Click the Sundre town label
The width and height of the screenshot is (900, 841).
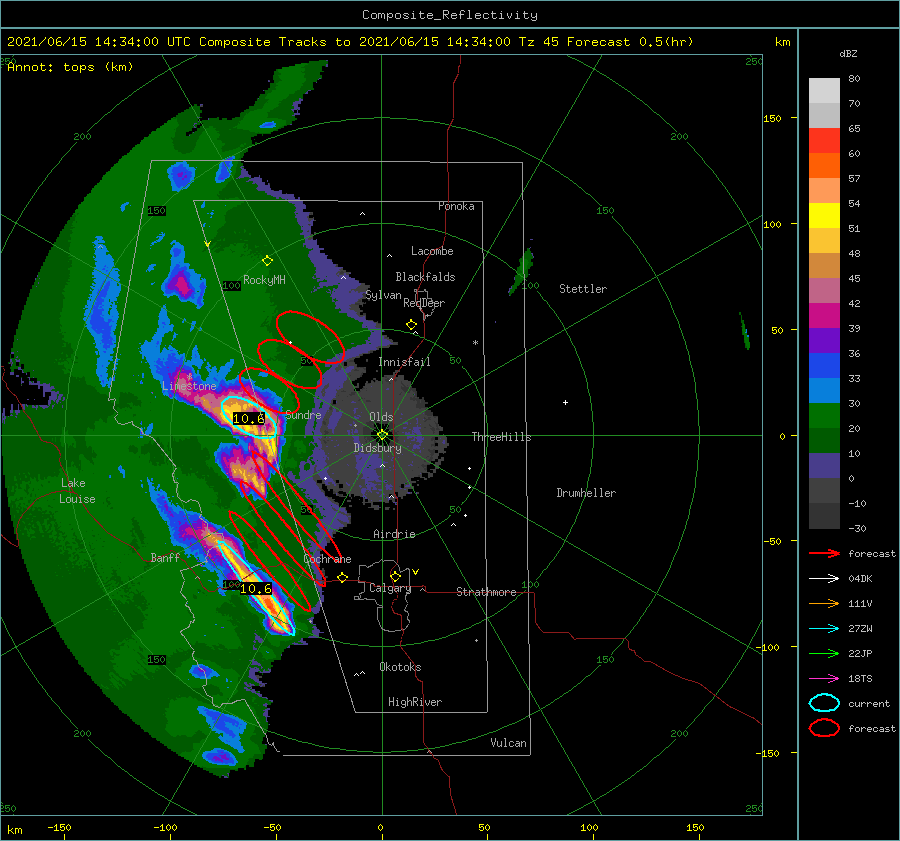click(x=303, y=415)
